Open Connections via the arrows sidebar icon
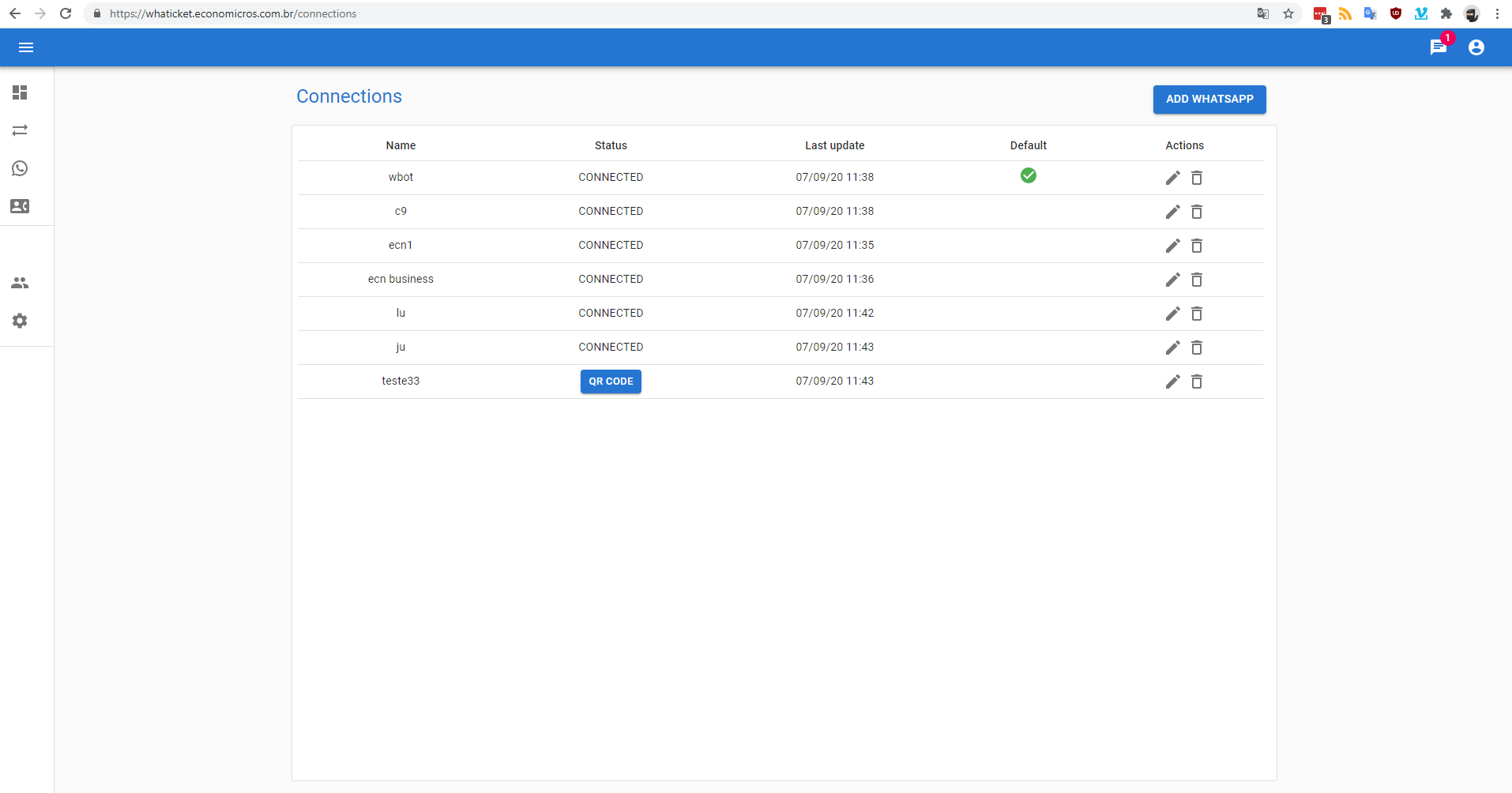 pyautogui.click(x=20, y=130)
